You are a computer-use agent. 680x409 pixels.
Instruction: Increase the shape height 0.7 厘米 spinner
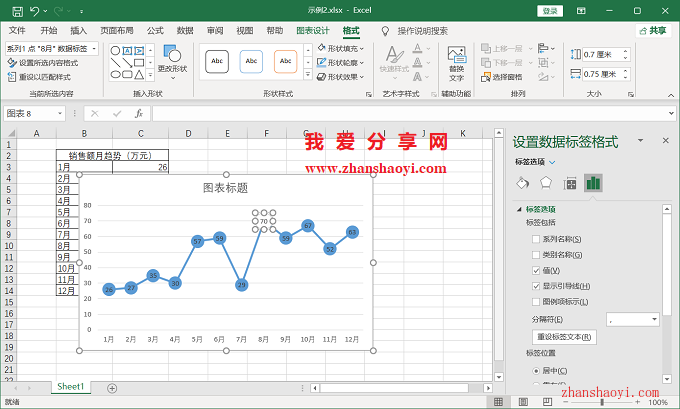coord(625,52)
